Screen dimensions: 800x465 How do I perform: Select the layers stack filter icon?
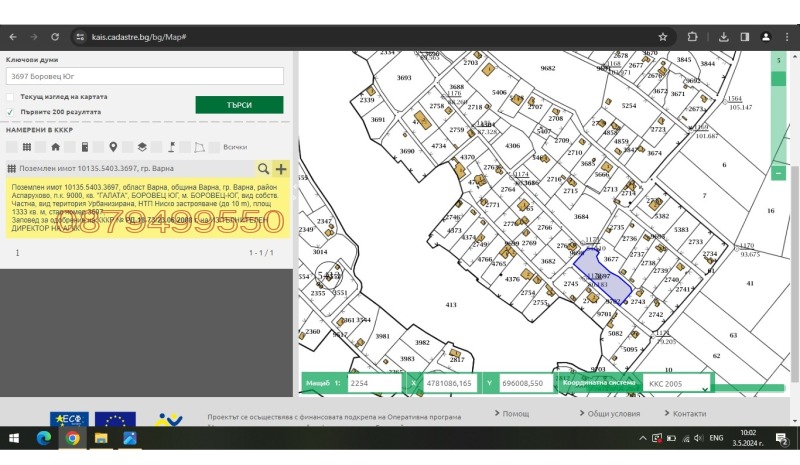142,147
